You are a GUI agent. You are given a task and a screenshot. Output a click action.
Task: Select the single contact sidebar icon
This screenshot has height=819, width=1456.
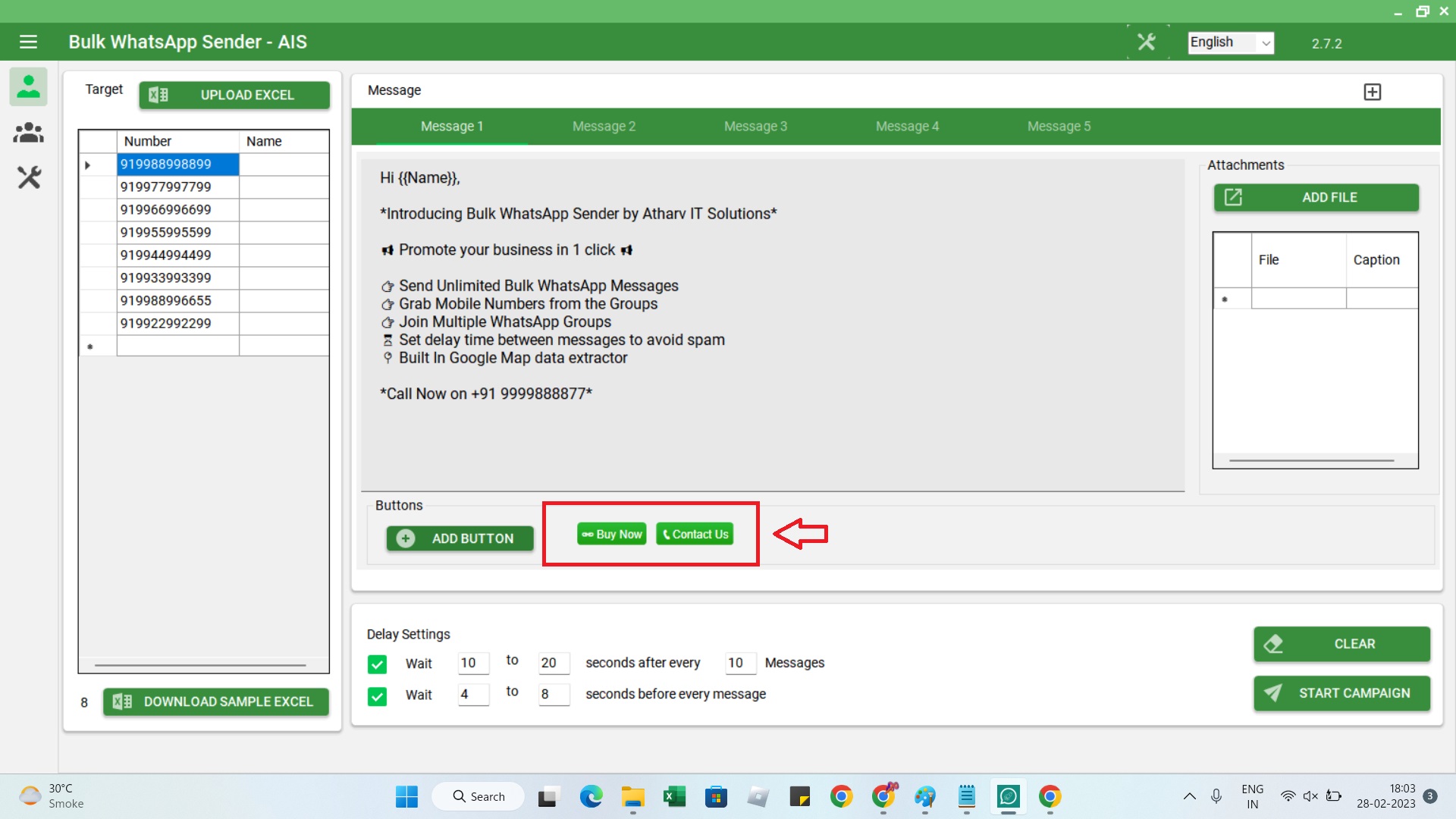pos(29,86)
